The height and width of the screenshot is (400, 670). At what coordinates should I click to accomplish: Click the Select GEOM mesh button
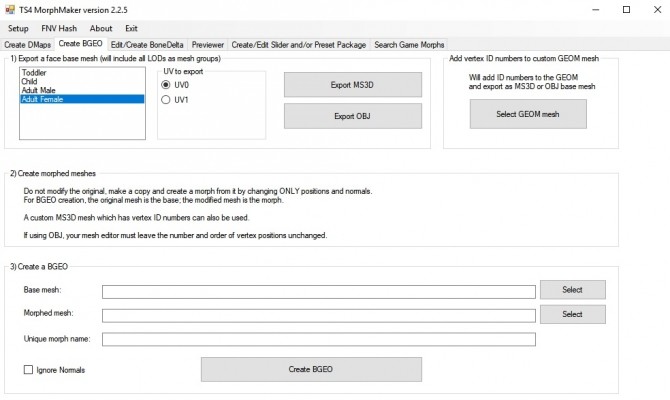click(x=528, y=115)
